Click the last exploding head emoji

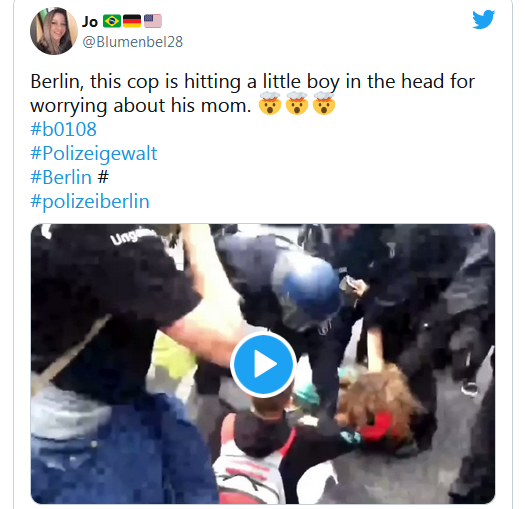click(x=324, y=103)
